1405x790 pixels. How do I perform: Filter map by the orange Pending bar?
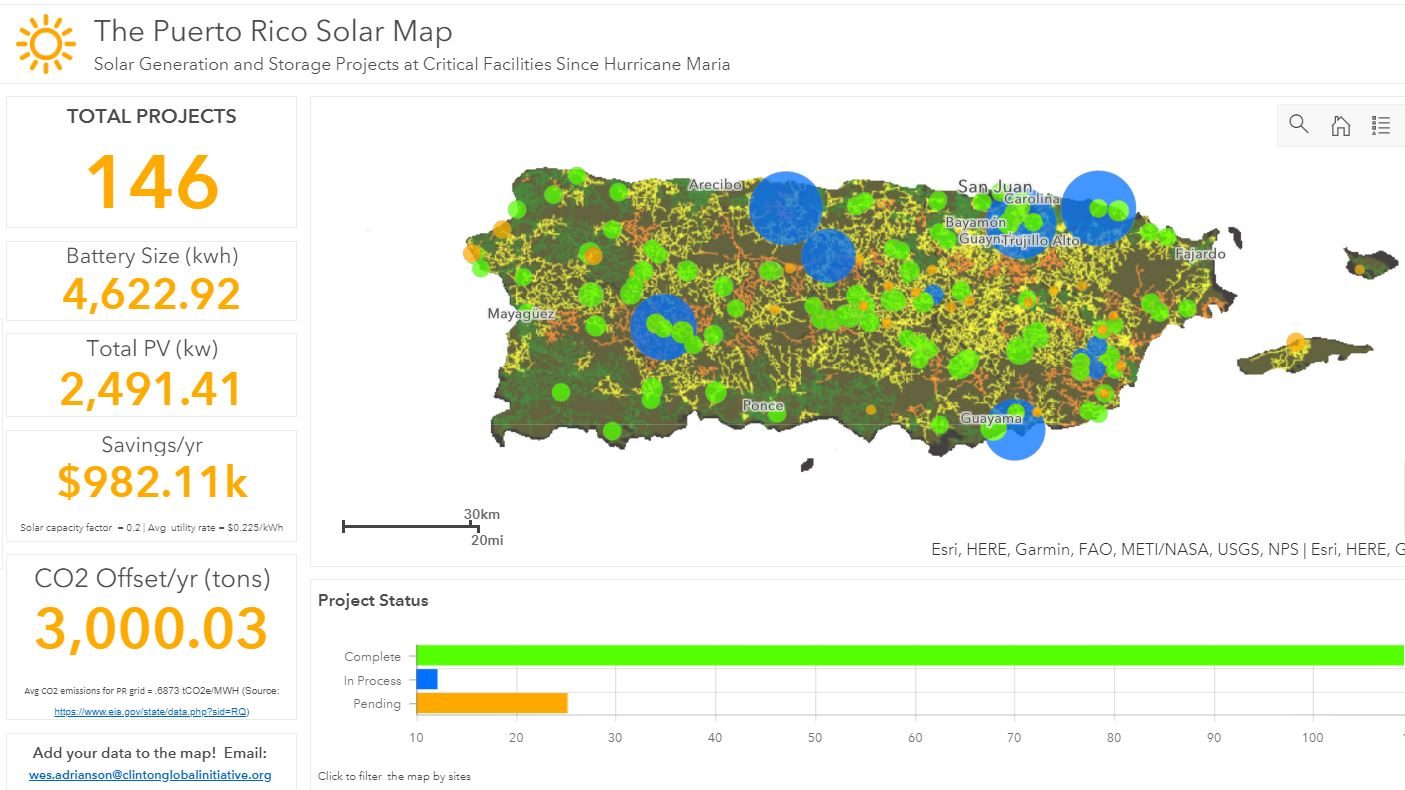[x=491, y=704]
